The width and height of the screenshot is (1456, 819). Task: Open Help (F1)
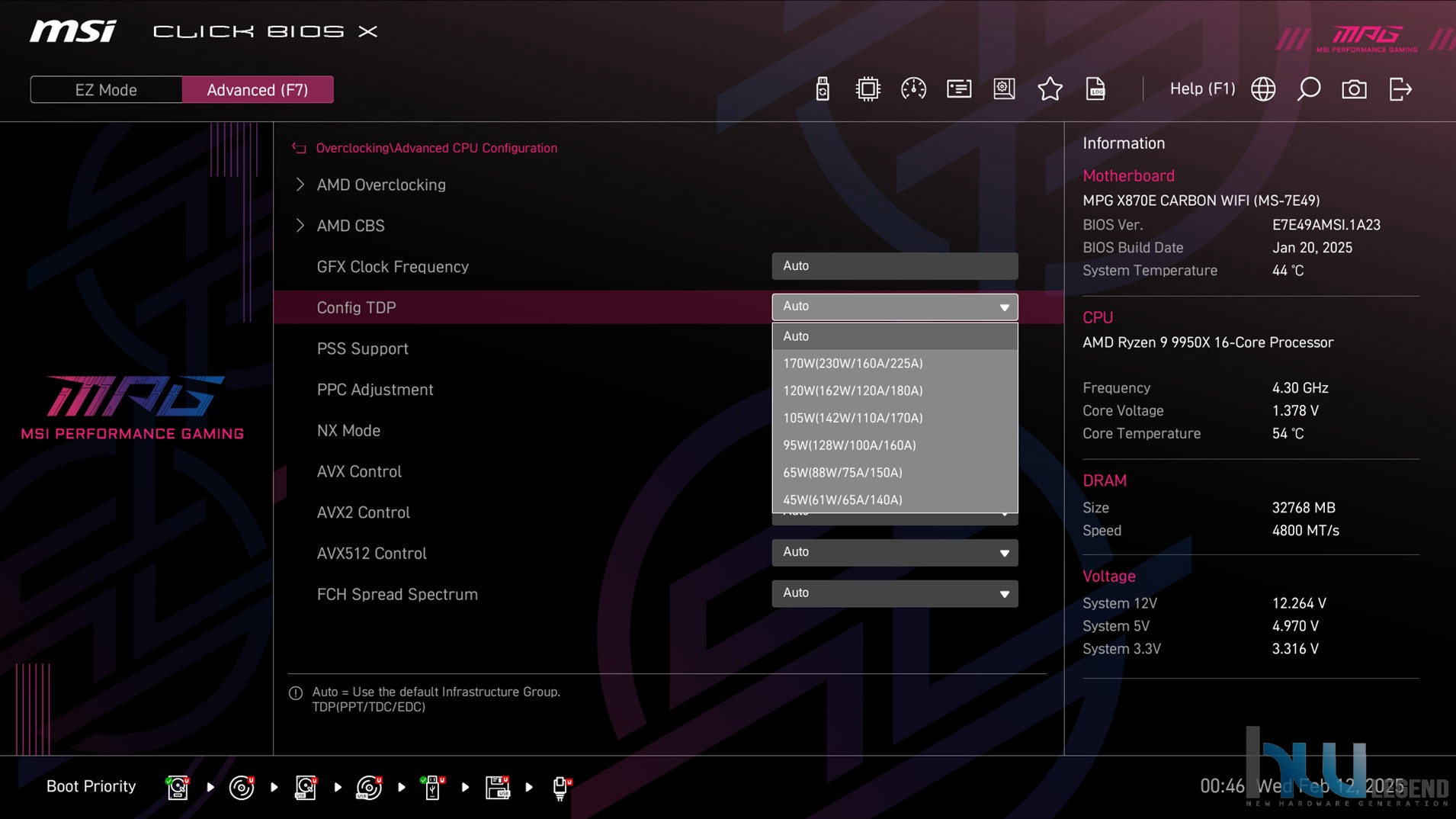coord(1202,88)
